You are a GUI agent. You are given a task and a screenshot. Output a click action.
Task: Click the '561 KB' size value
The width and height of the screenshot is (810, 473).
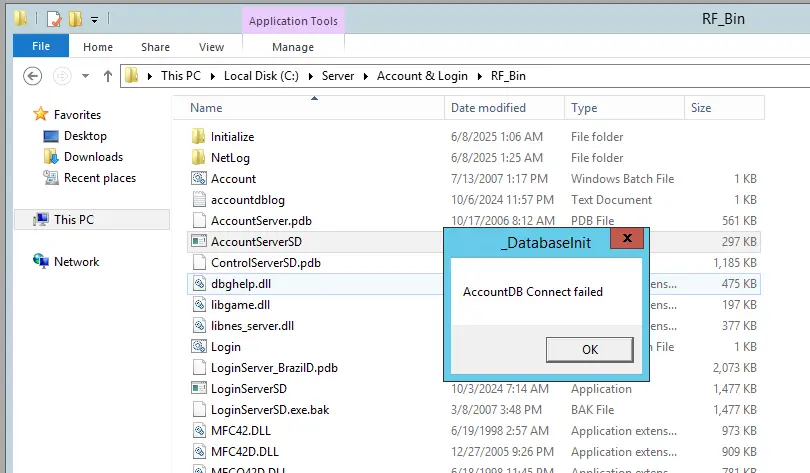click(739, 221)
